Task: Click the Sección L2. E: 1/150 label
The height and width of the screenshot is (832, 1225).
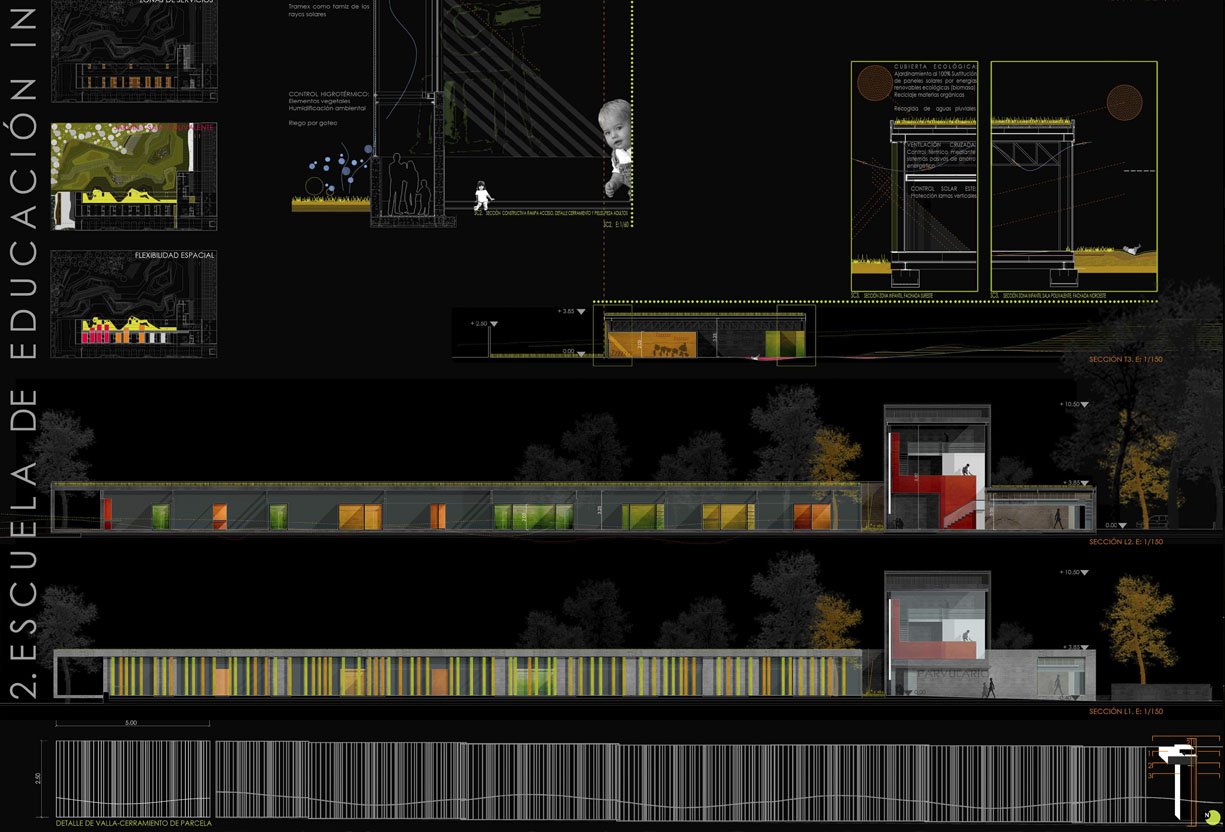Action: tap(1125, 541)
